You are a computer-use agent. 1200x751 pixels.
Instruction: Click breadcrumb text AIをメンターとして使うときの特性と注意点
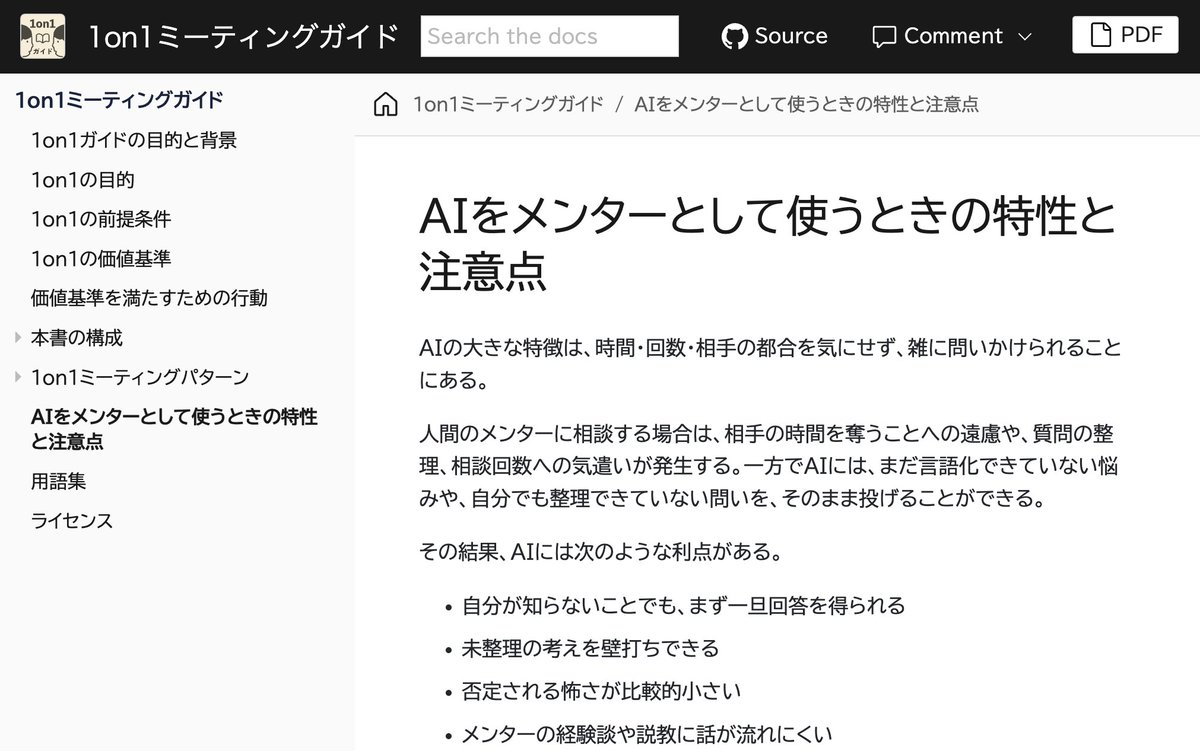click(806, 104)
